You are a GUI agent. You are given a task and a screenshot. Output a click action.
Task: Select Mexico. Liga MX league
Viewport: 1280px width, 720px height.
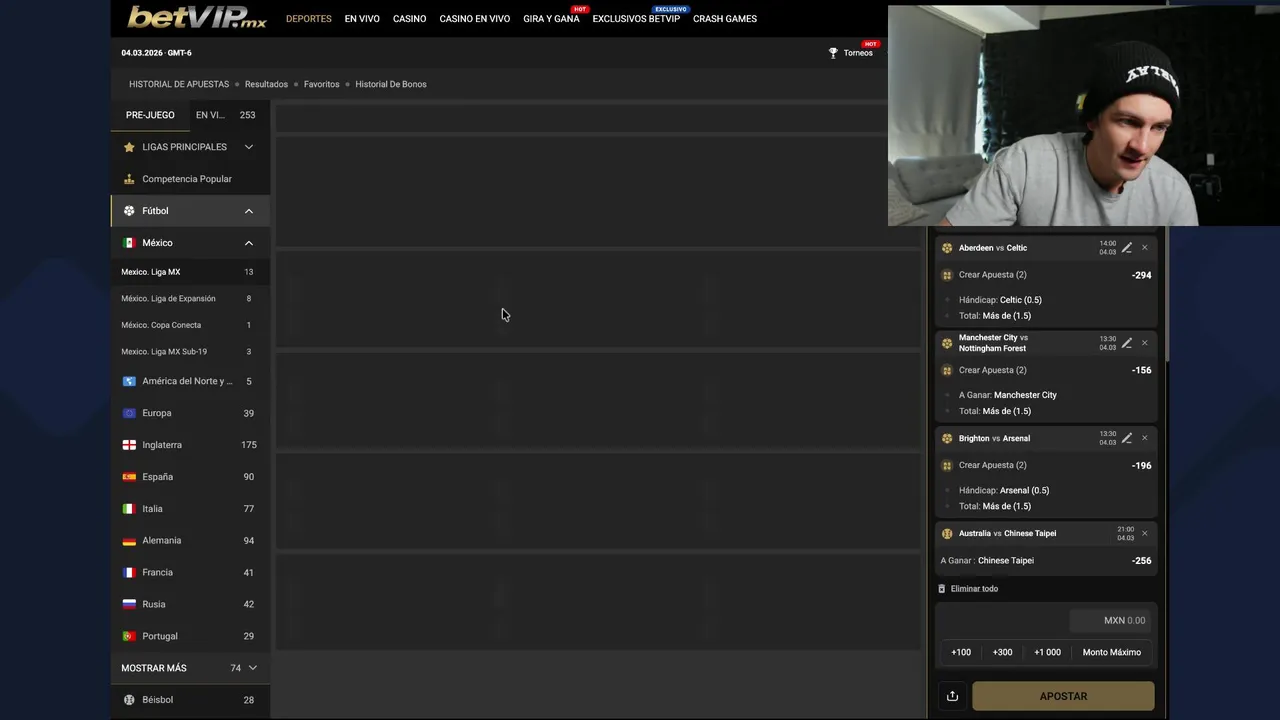click(190, 272)
